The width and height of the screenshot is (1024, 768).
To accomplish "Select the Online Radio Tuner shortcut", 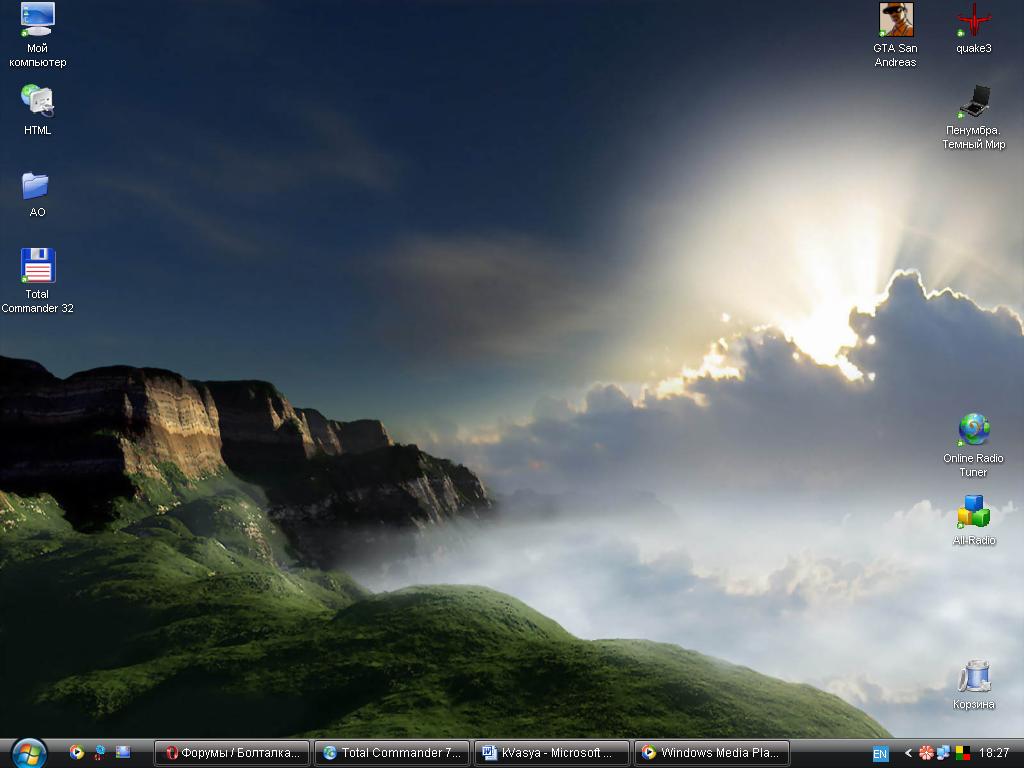I will [x=973, y=445].
